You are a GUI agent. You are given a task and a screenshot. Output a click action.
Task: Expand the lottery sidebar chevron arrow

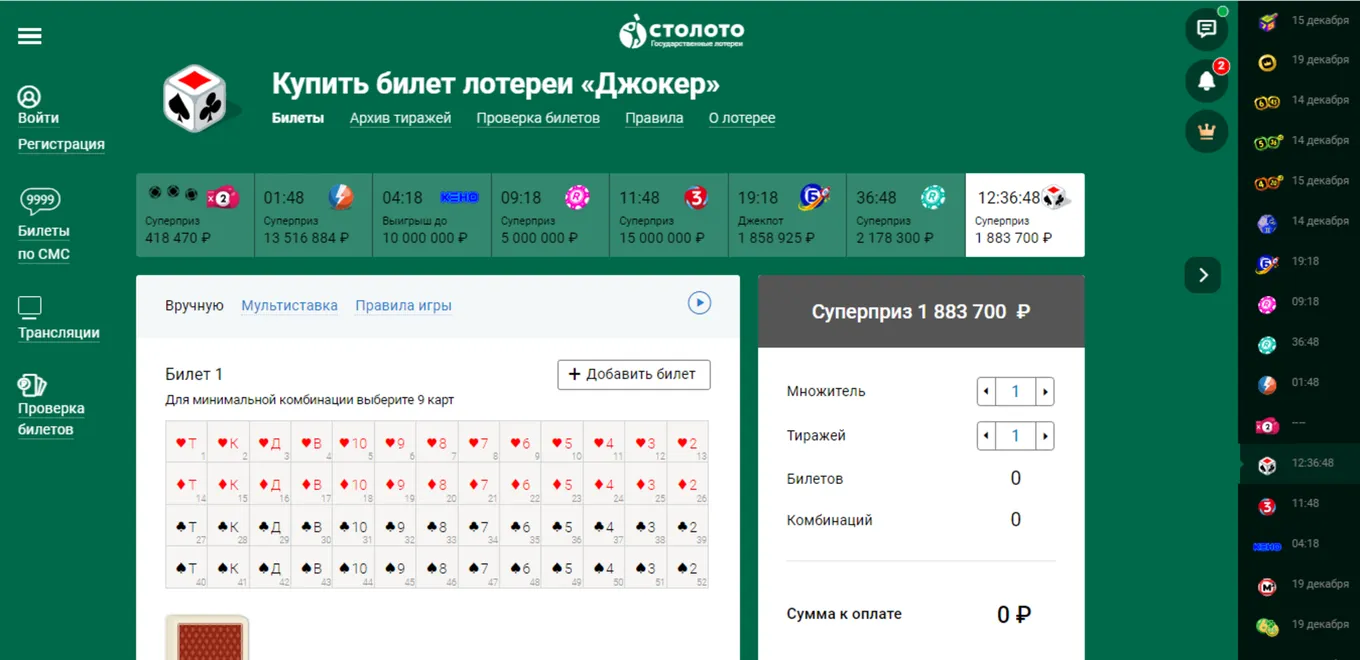click(x=1203, y=275)
